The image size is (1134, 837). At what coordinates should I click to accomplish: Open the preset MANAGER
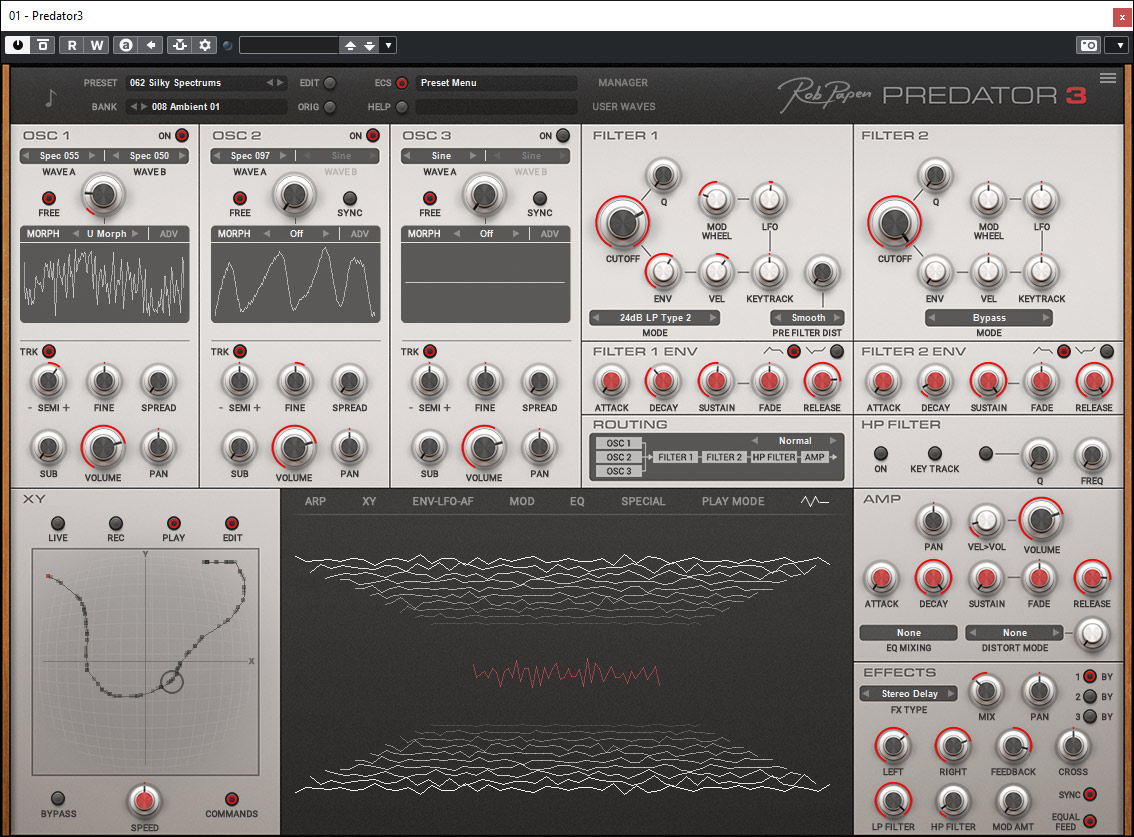(x=623, y=83)
